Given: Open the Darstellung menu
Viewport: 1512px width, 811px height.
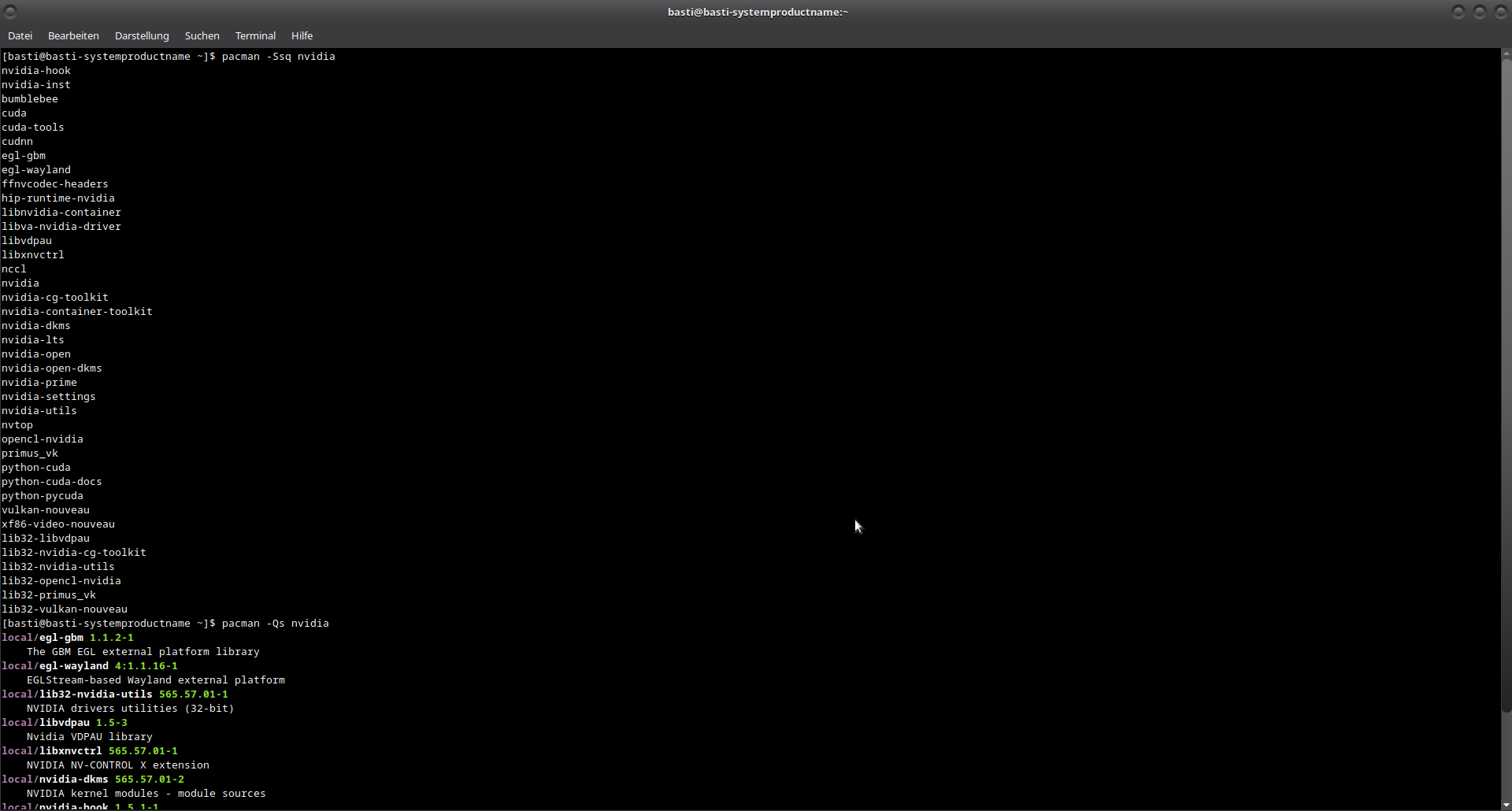Looking at the screenshot, I should tap(142, 36).
